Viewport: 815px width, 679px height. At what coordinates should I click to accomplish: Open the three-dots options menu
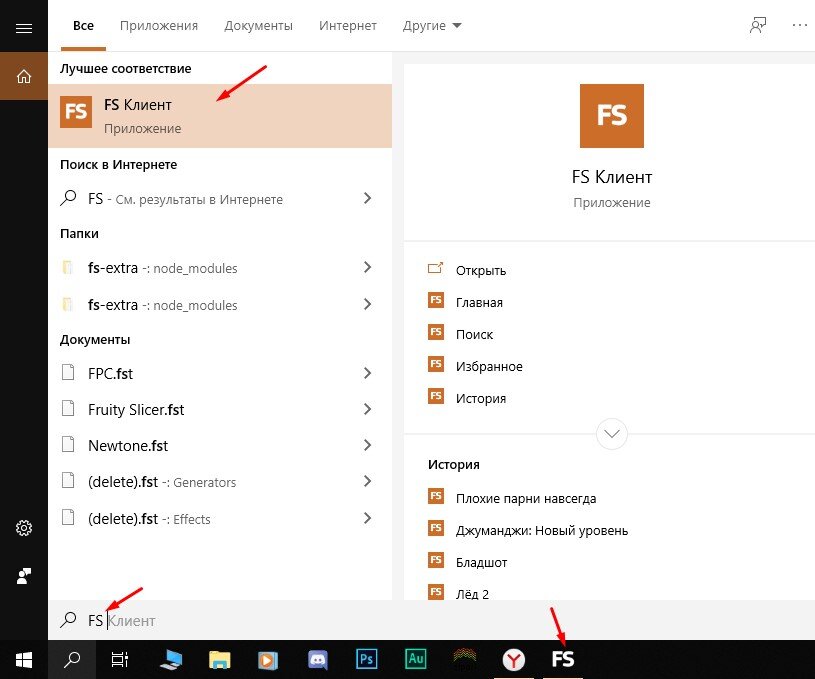tap(799, 25)
